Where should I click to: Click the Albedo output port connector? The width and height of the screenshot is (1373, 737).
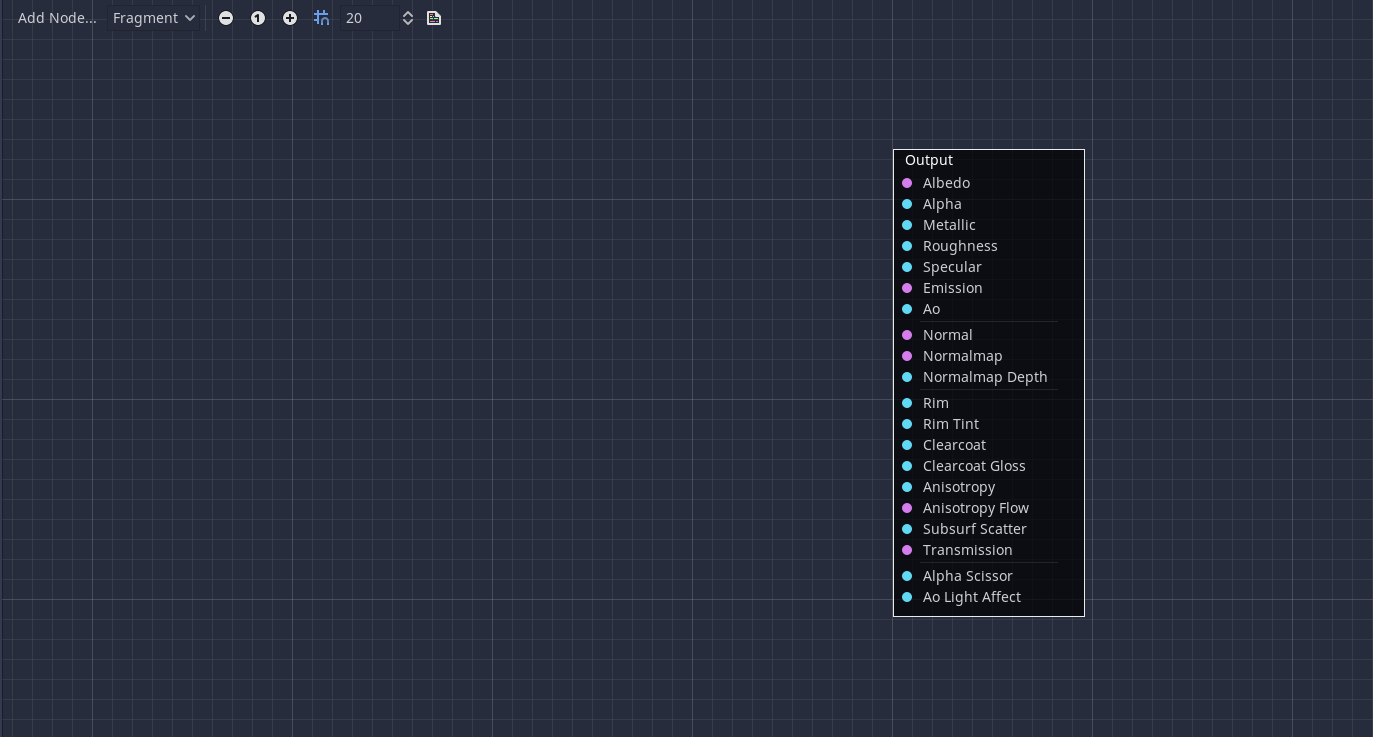tap(907, 183)
